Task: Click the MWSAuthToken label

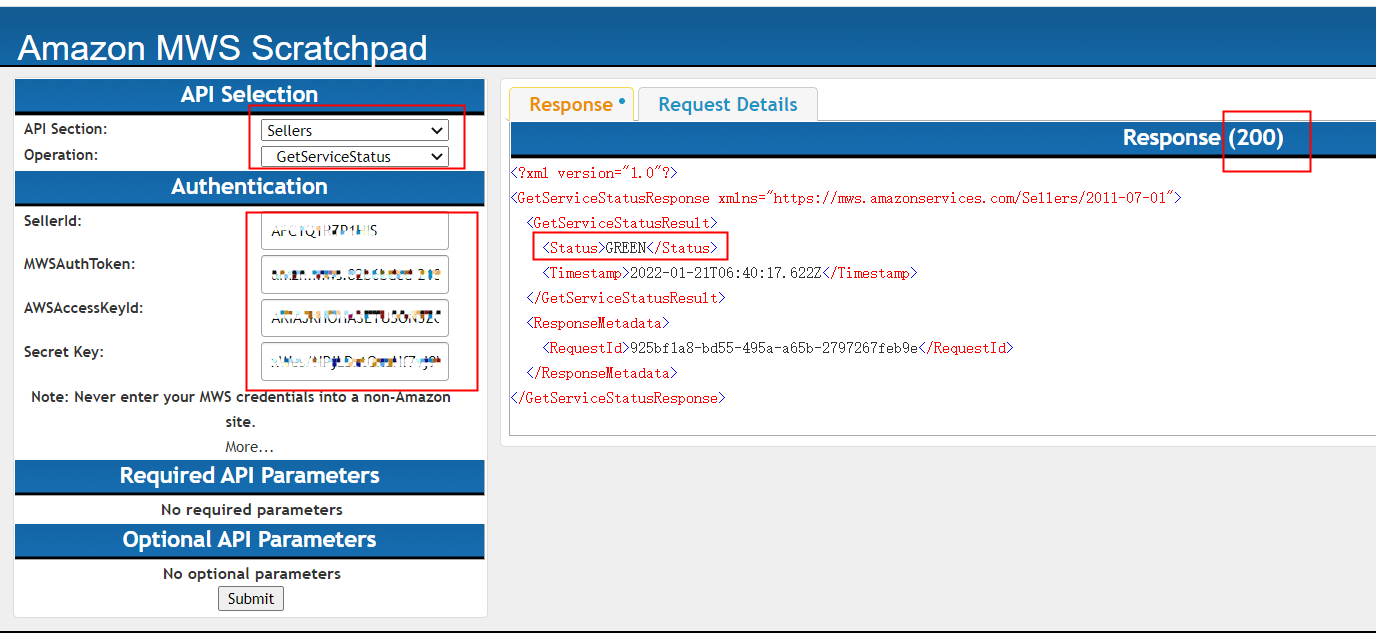Action: (x=80, y=264)
